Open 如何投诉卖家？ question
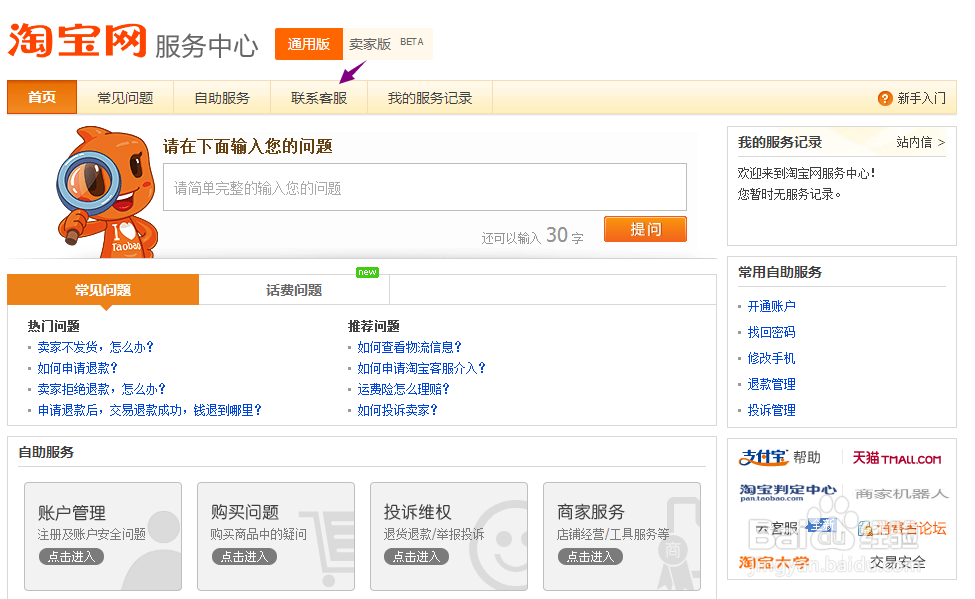 pyautogui.click(x=397, y=411)
